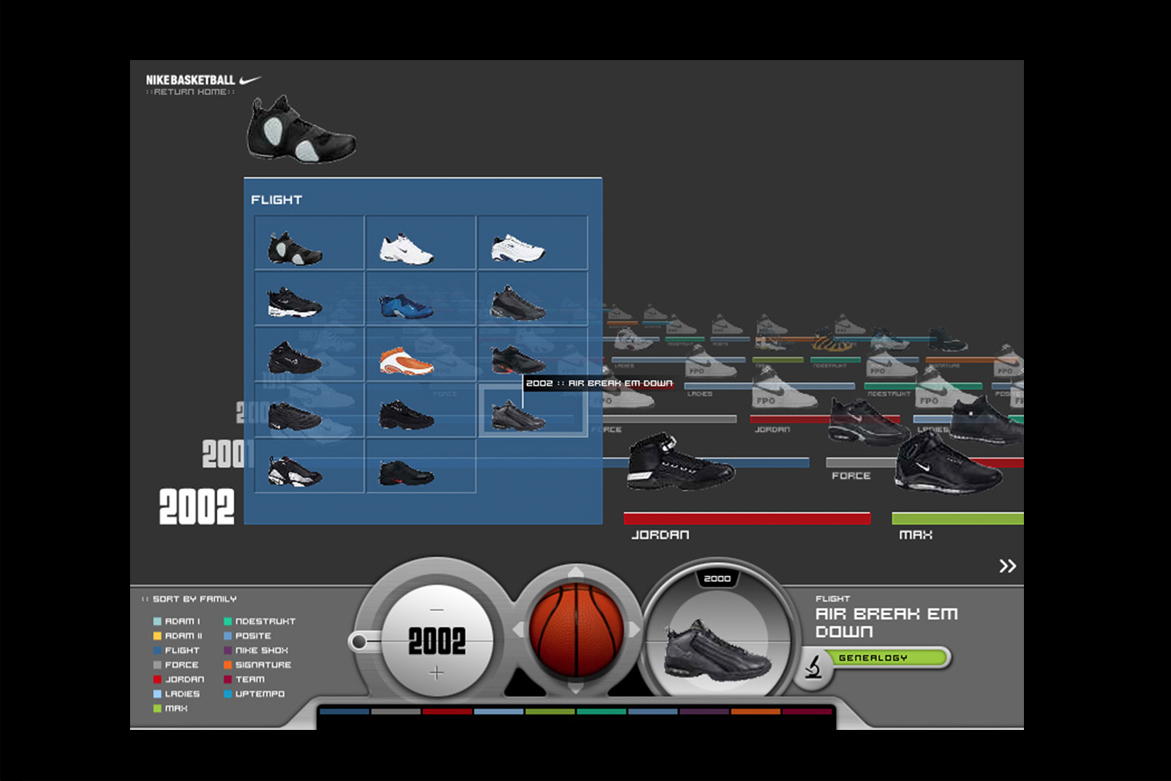1171x781 pixels.
Task: Click the purple segment in the bottom color bar
Action: [704, 712]
